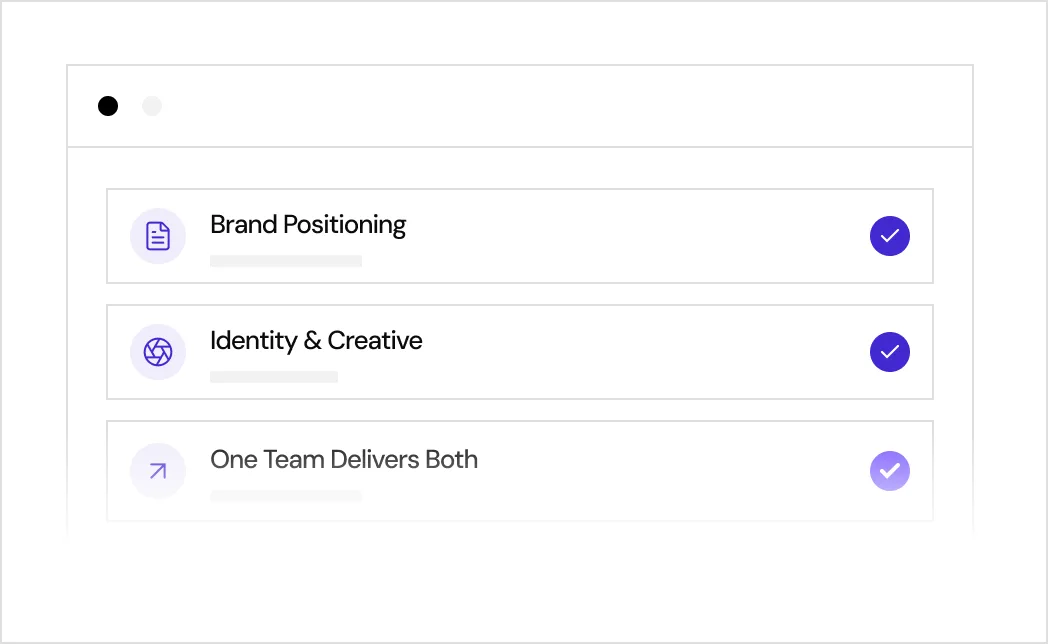1048x644 pixels.
Task: Click the document icon beside Brand Positioning
Action: tap(158, 236)
